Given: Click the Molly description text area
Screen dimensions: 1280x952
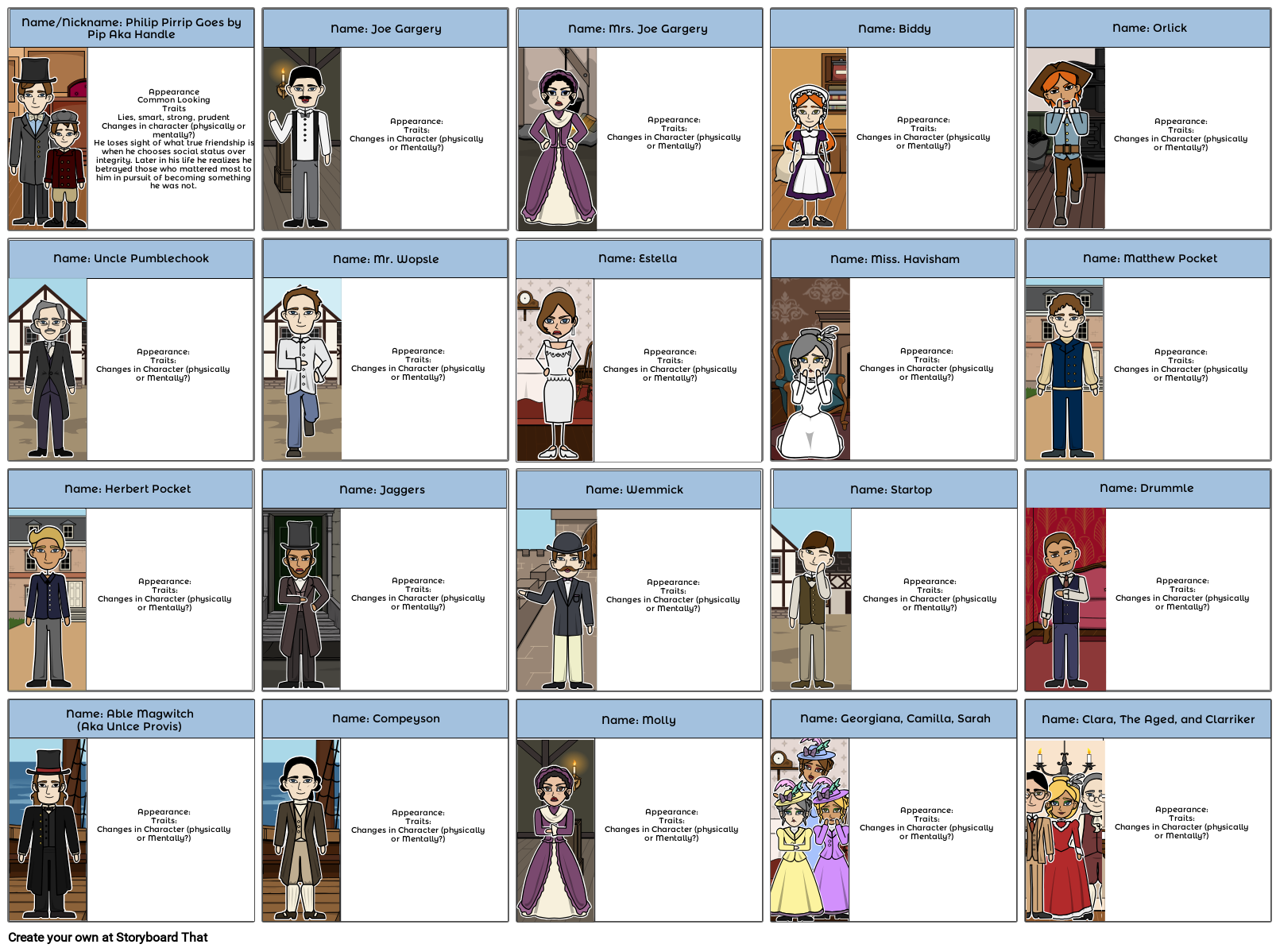Looking at the screenshot, I should [671, 825].
